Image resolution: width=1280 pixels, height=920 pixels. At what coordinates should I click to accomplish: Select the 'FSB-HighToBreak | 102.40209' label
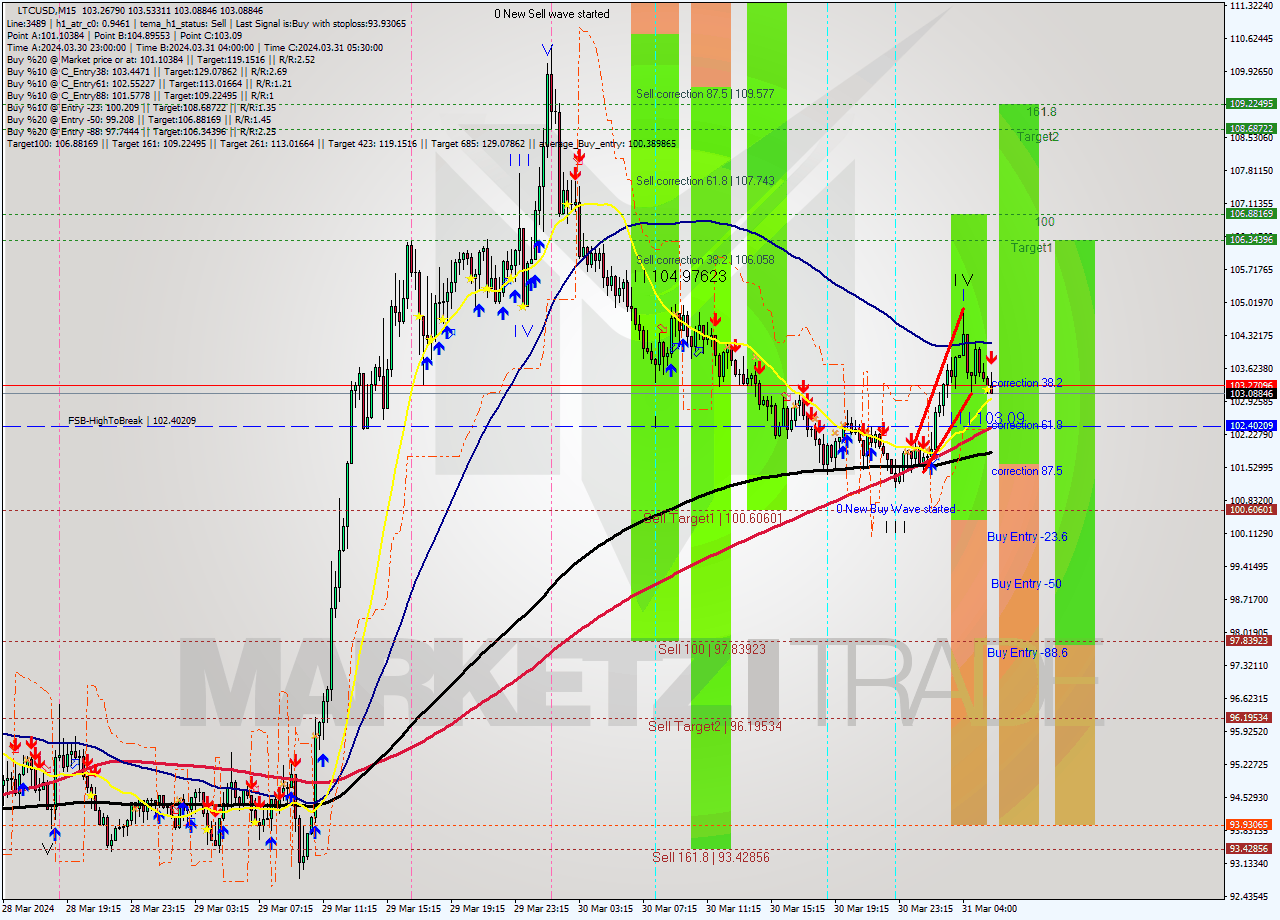(x=132, y=421)
